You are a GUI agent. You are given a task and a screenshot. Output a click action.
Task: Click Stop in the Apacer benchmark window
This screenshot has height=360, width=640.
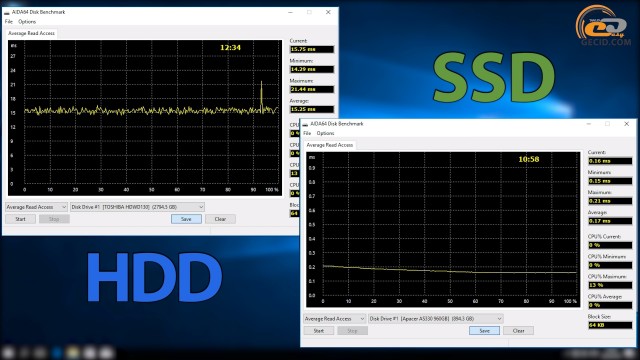(x=353, y=331)
